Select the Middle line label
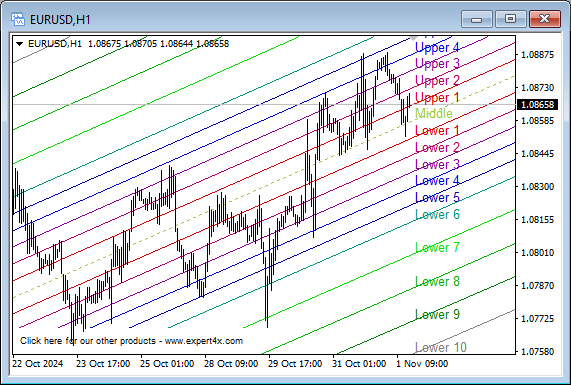Screen dimensions: 571x385 click(434, 113)
